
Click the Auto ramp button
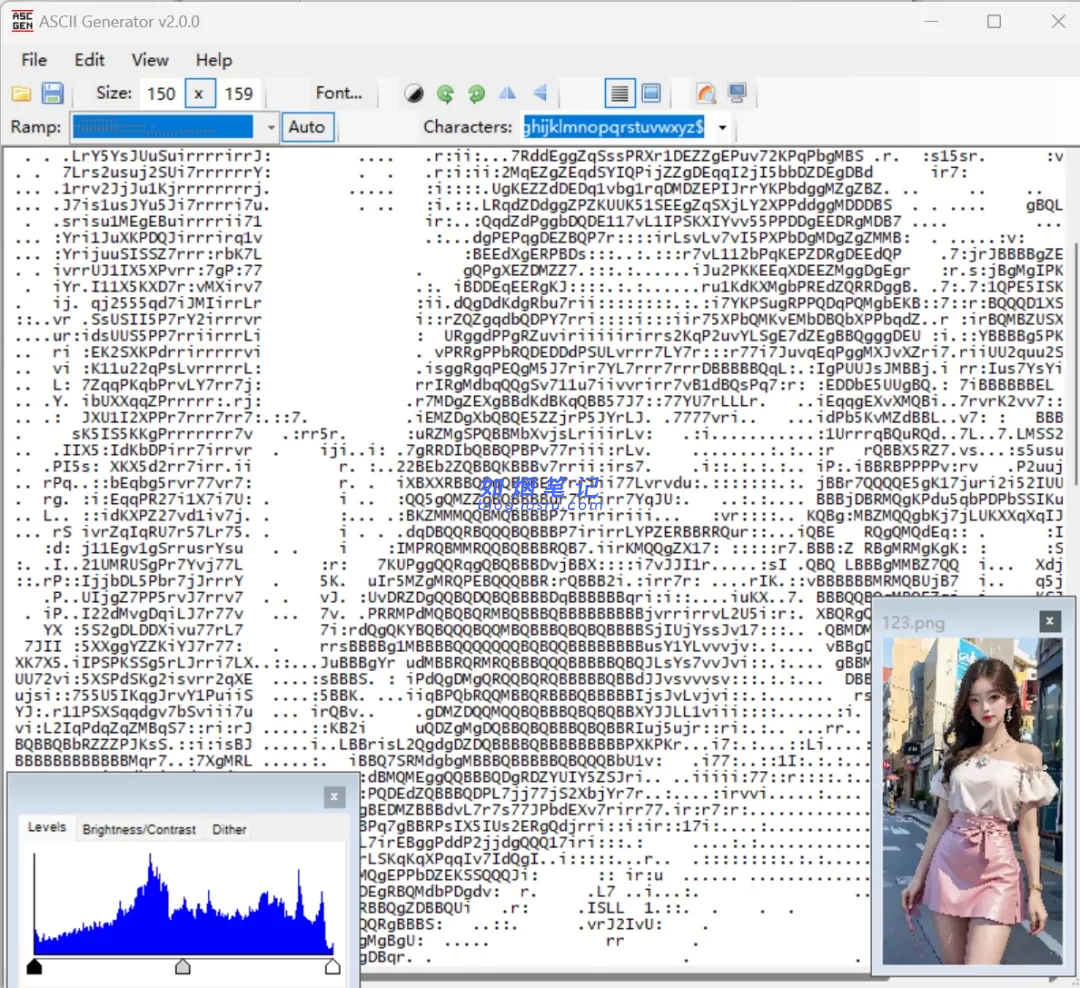(306, 127)
